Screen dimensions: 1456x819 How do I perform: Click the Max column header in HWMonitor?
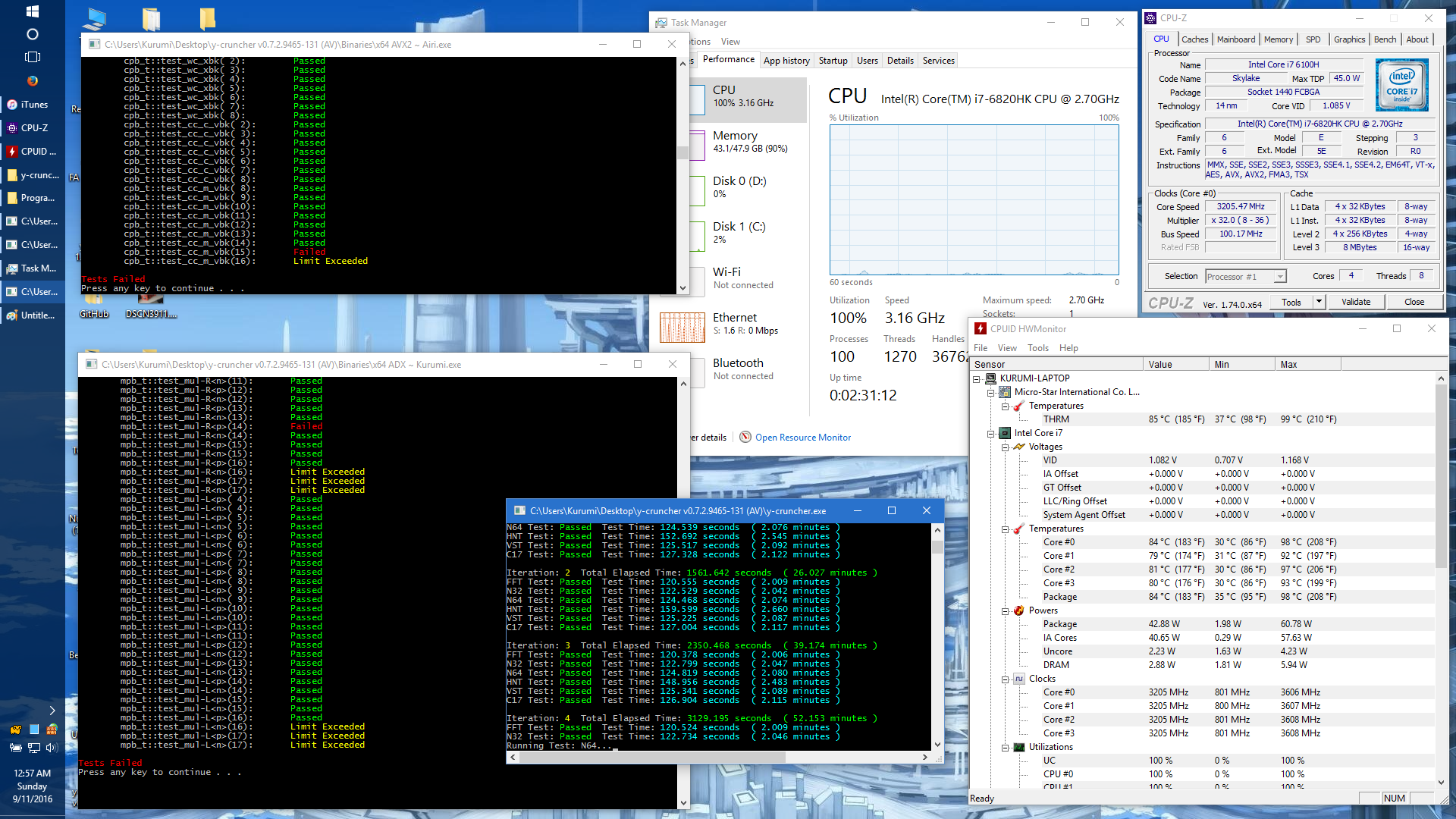(x=1308, y=365)
